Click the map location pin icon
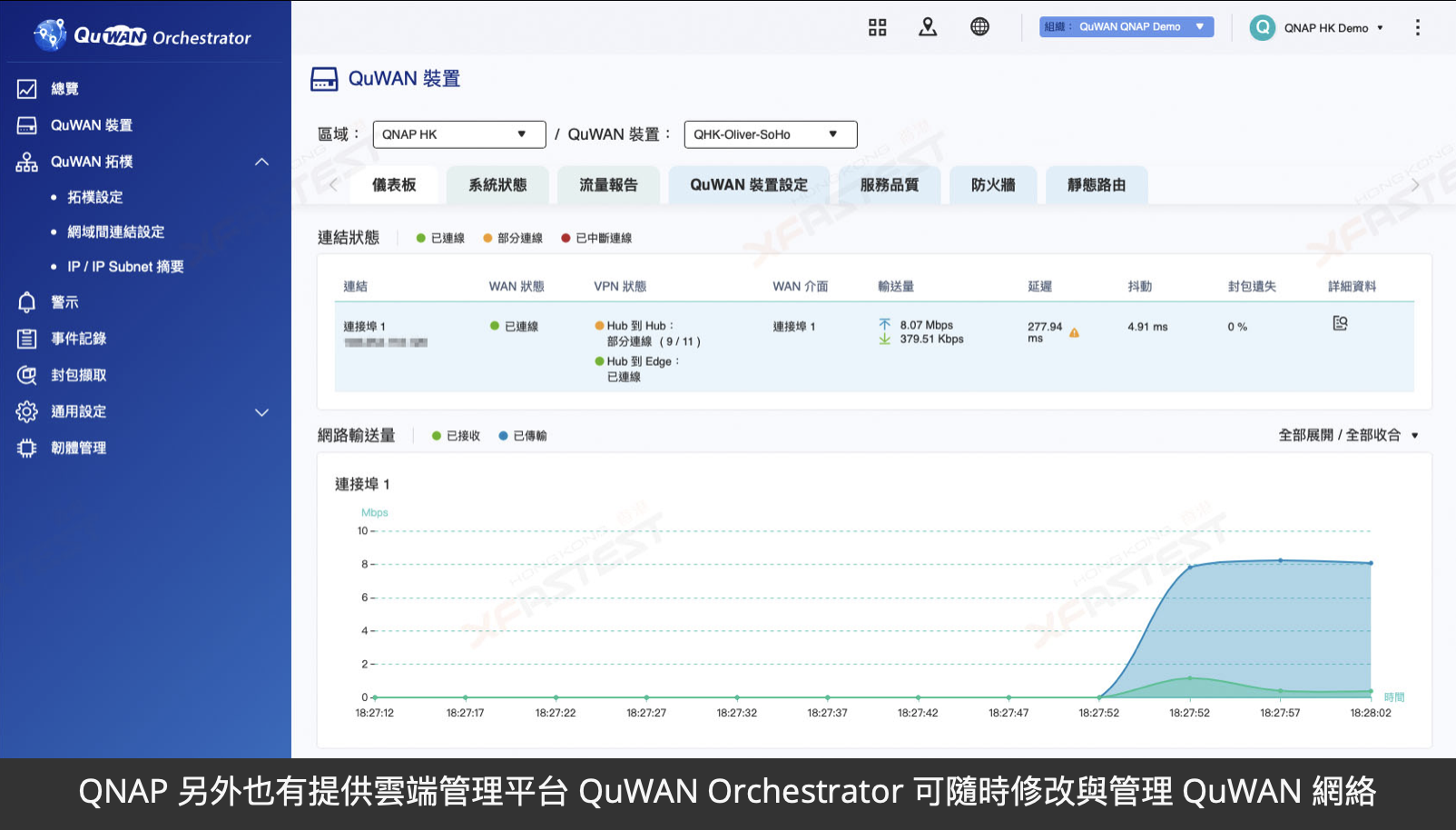 (928, 27)
